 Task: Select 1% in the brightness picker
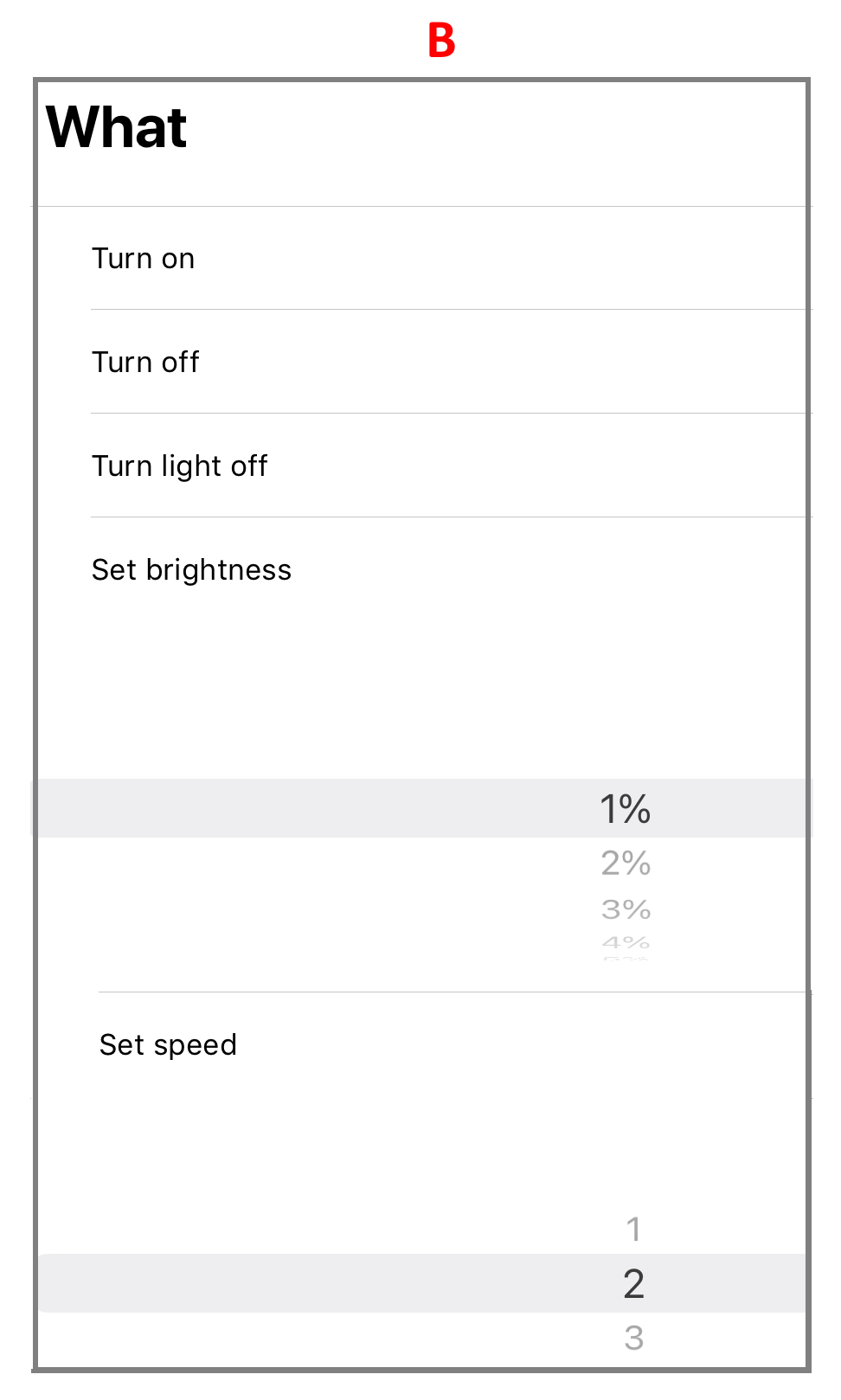(x=626, y=809)
